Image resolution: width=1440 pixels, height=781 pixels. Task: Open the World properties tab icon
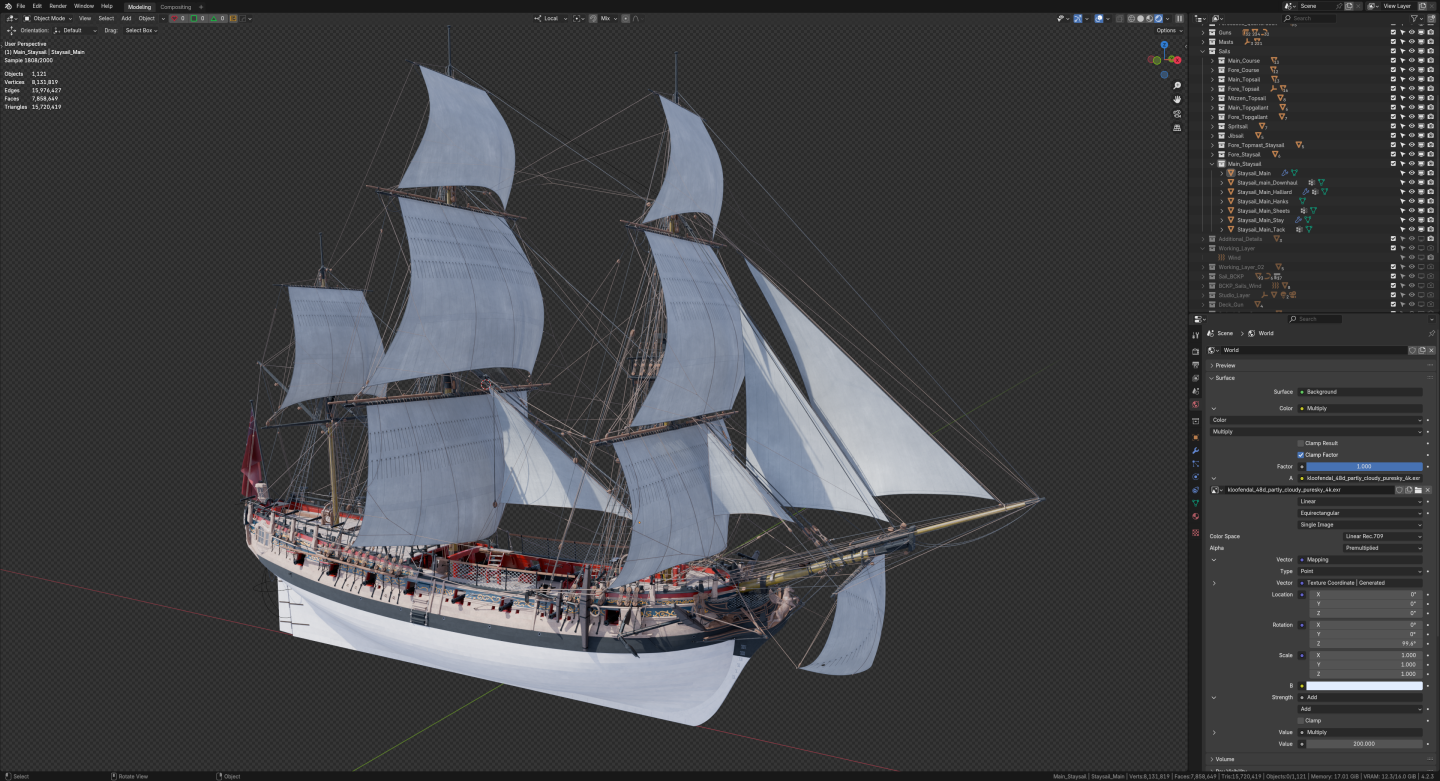1195,405
